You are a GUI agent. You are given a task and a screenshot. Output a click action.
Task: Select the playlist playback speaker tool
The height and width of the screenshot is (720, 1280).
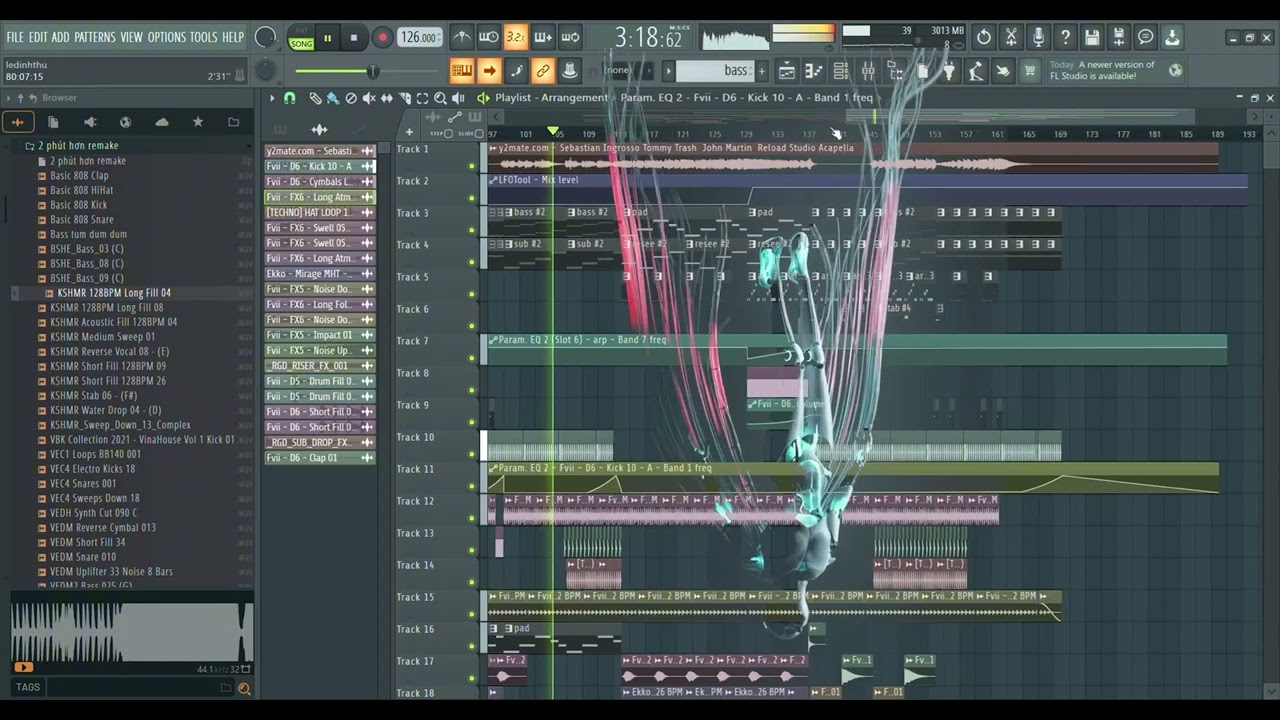(x=458, y=98)
